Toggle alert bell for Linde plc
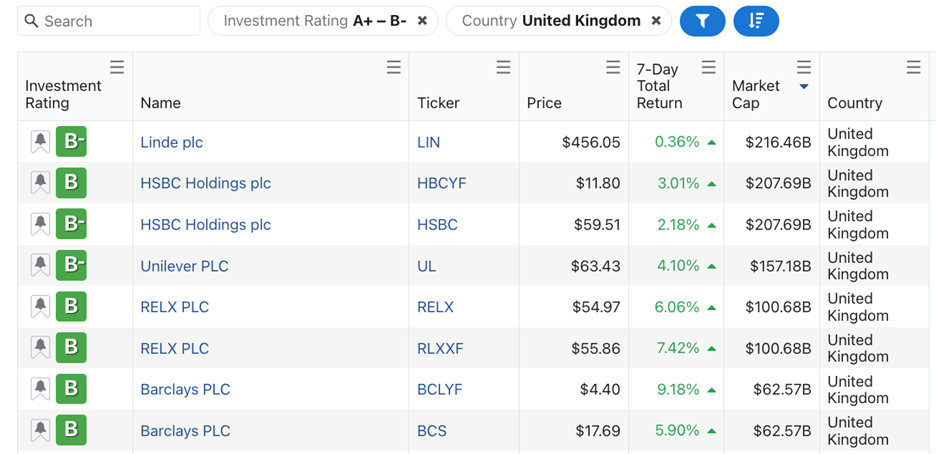The width and height of the screenshot is (936, 454). click(41, 142)
